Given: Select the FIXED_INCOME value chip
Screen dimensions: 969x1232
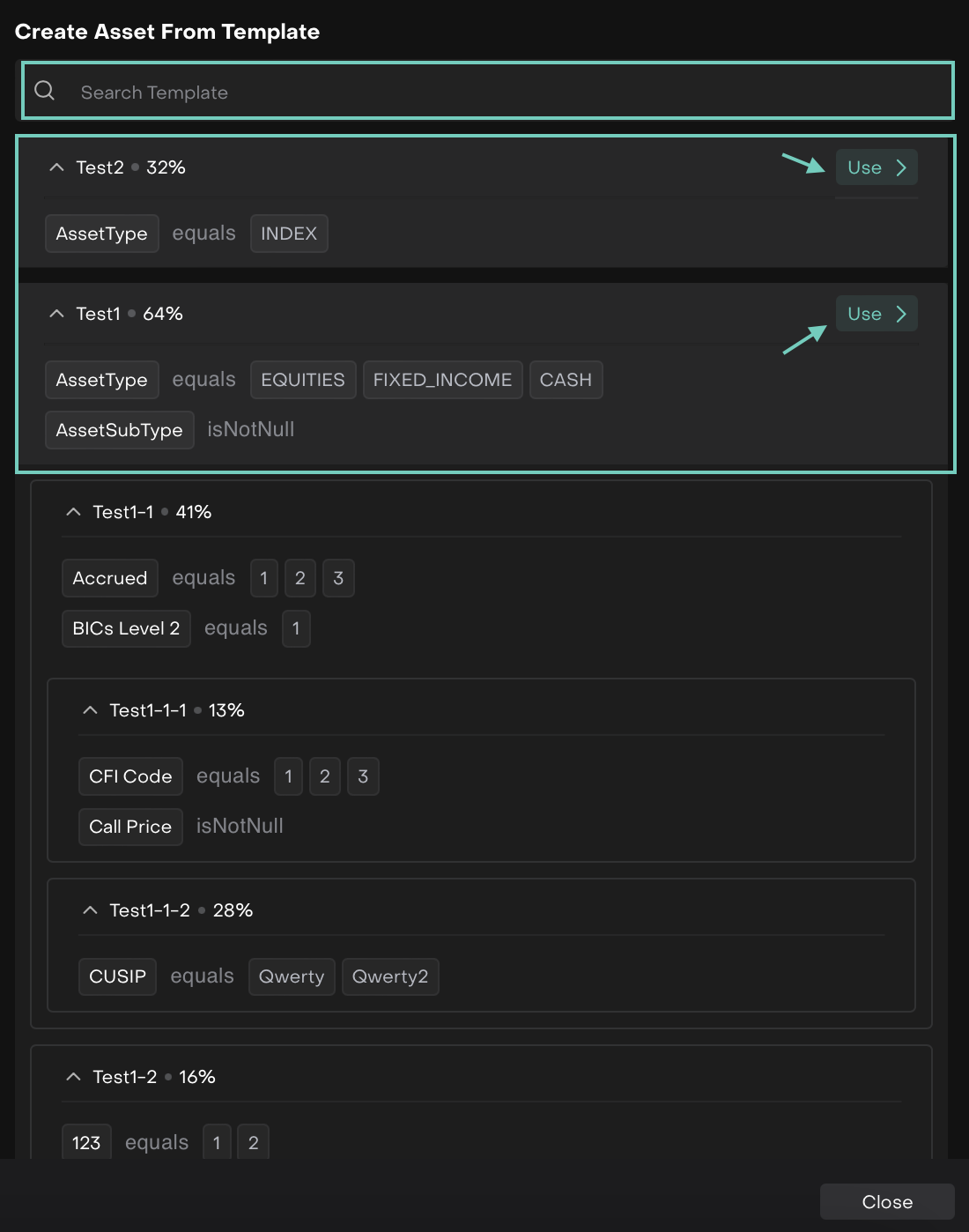Looking at the screenshot, I should point(442,380).
